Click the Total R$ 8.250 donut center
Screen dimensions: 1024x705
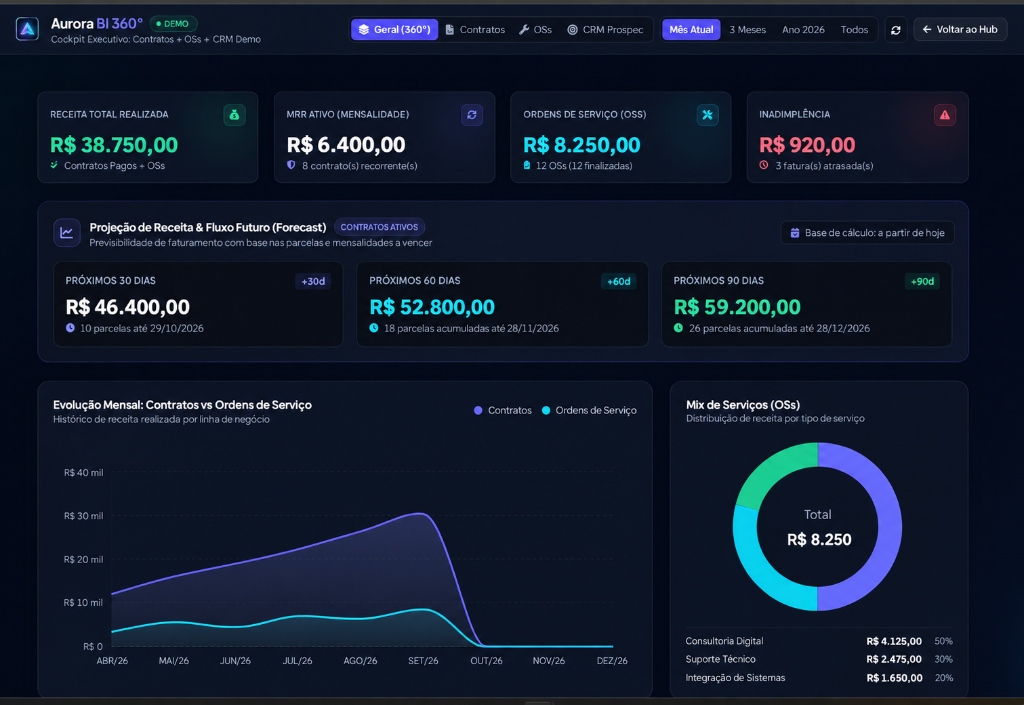818,527
